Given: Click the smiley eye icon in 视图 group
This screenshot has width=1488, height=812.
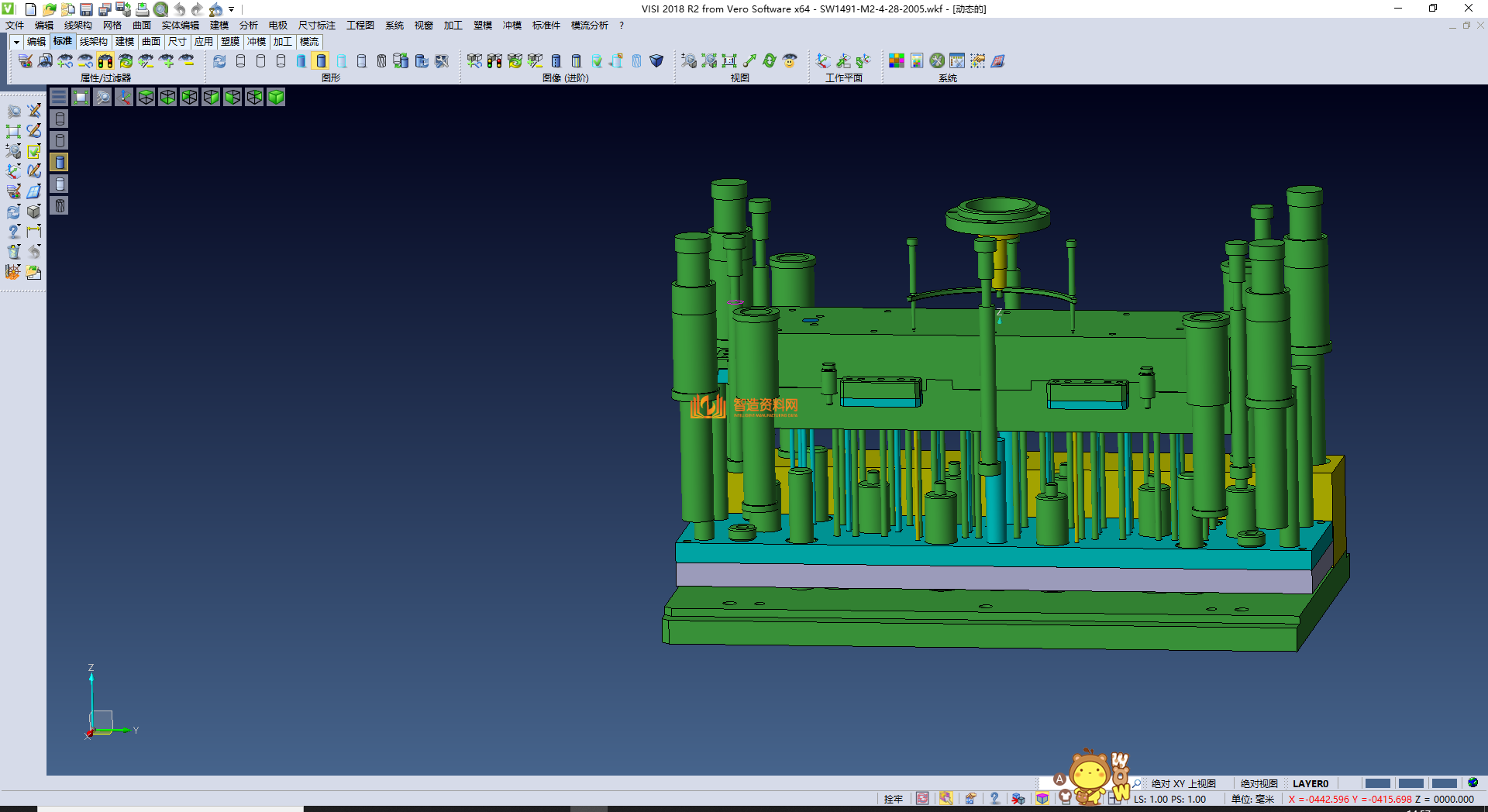Looking at the screenshot, I should (x=790, y=61).
